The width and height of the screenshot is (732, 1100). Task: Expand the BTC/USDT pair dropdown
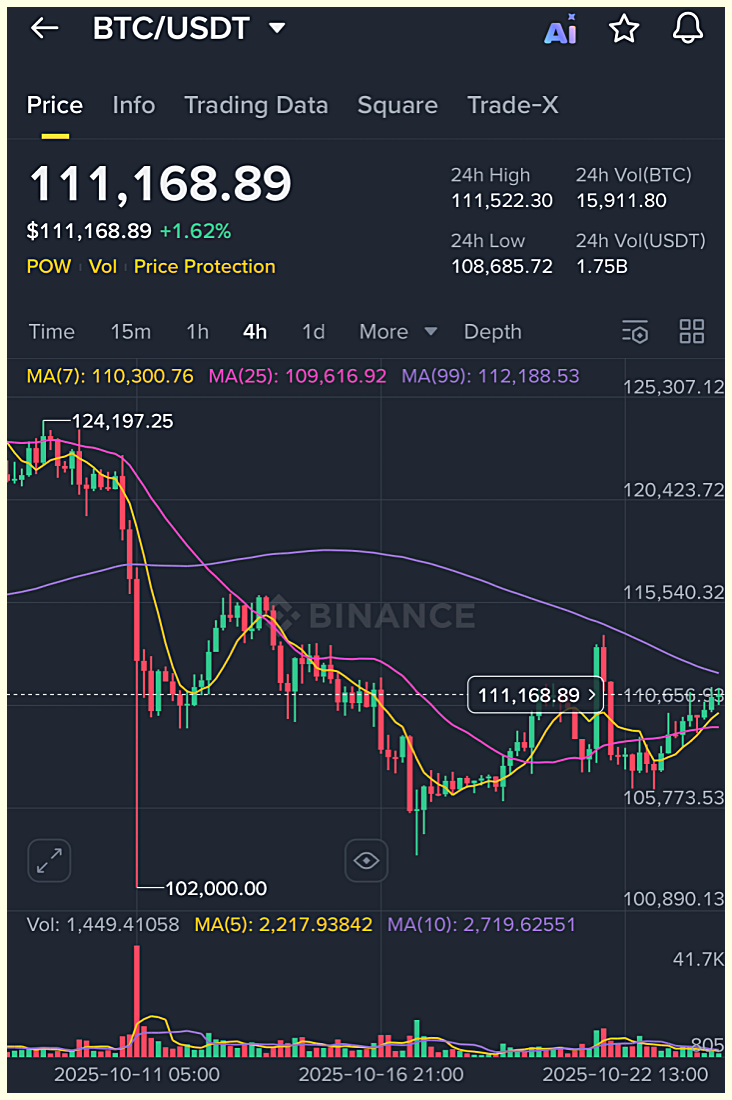278,28
